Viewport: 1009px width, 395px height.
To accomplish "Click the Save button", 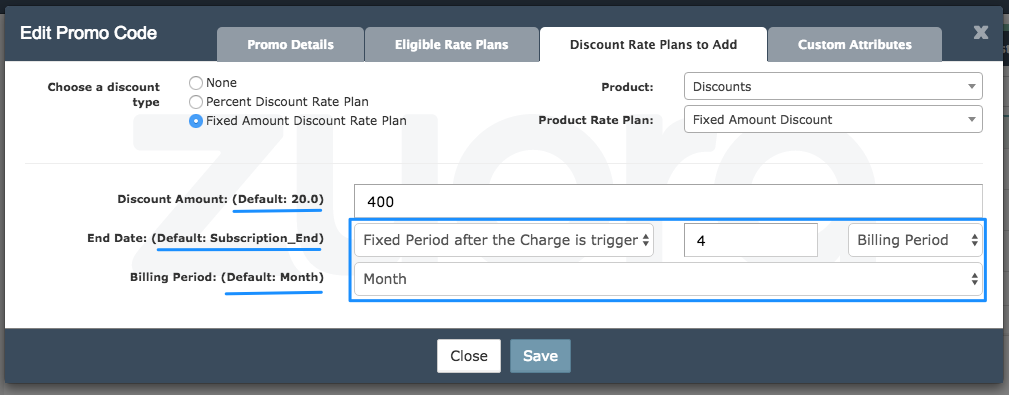I will coord(541,356).
